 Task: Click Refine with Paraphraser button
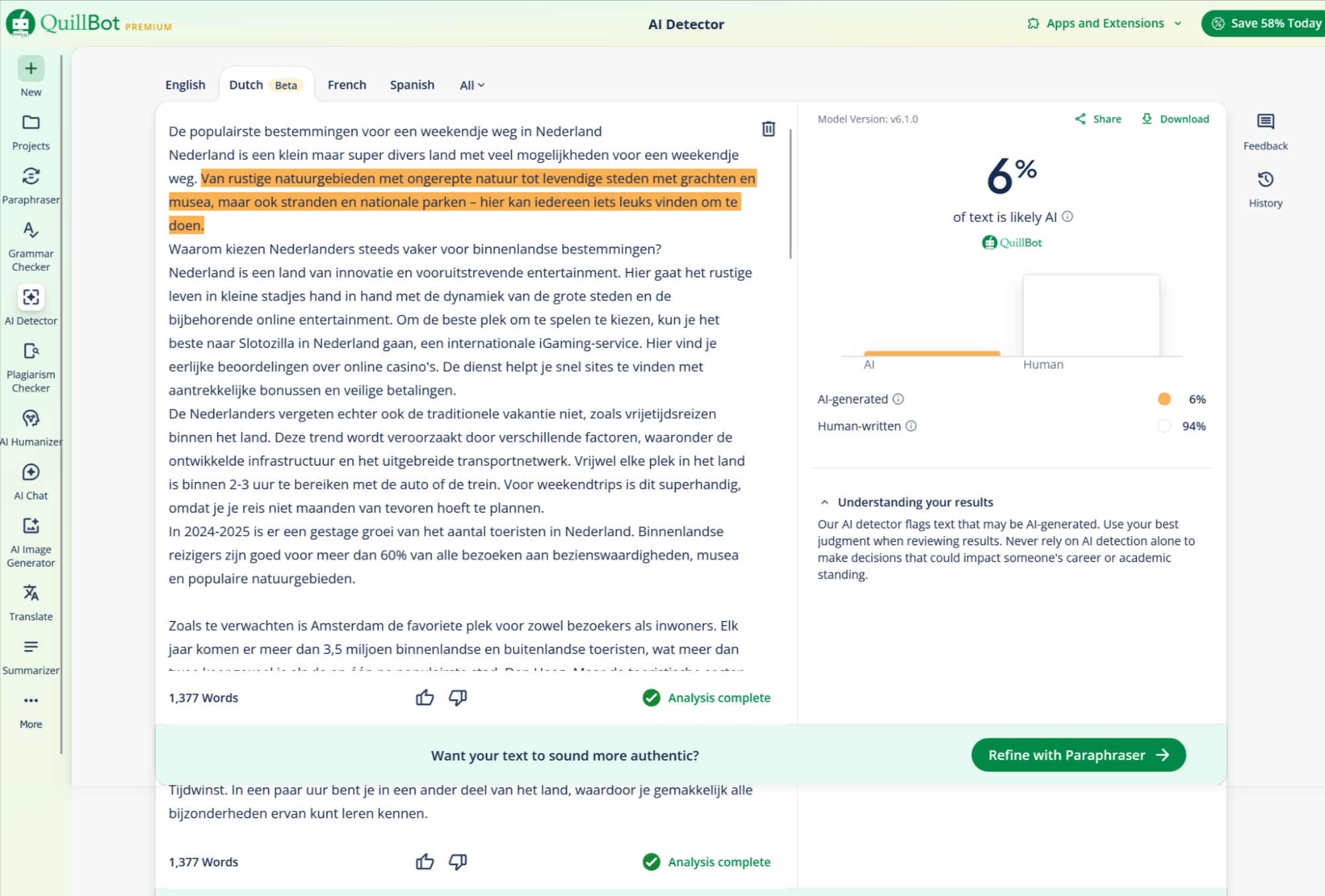pos(1078,755)
